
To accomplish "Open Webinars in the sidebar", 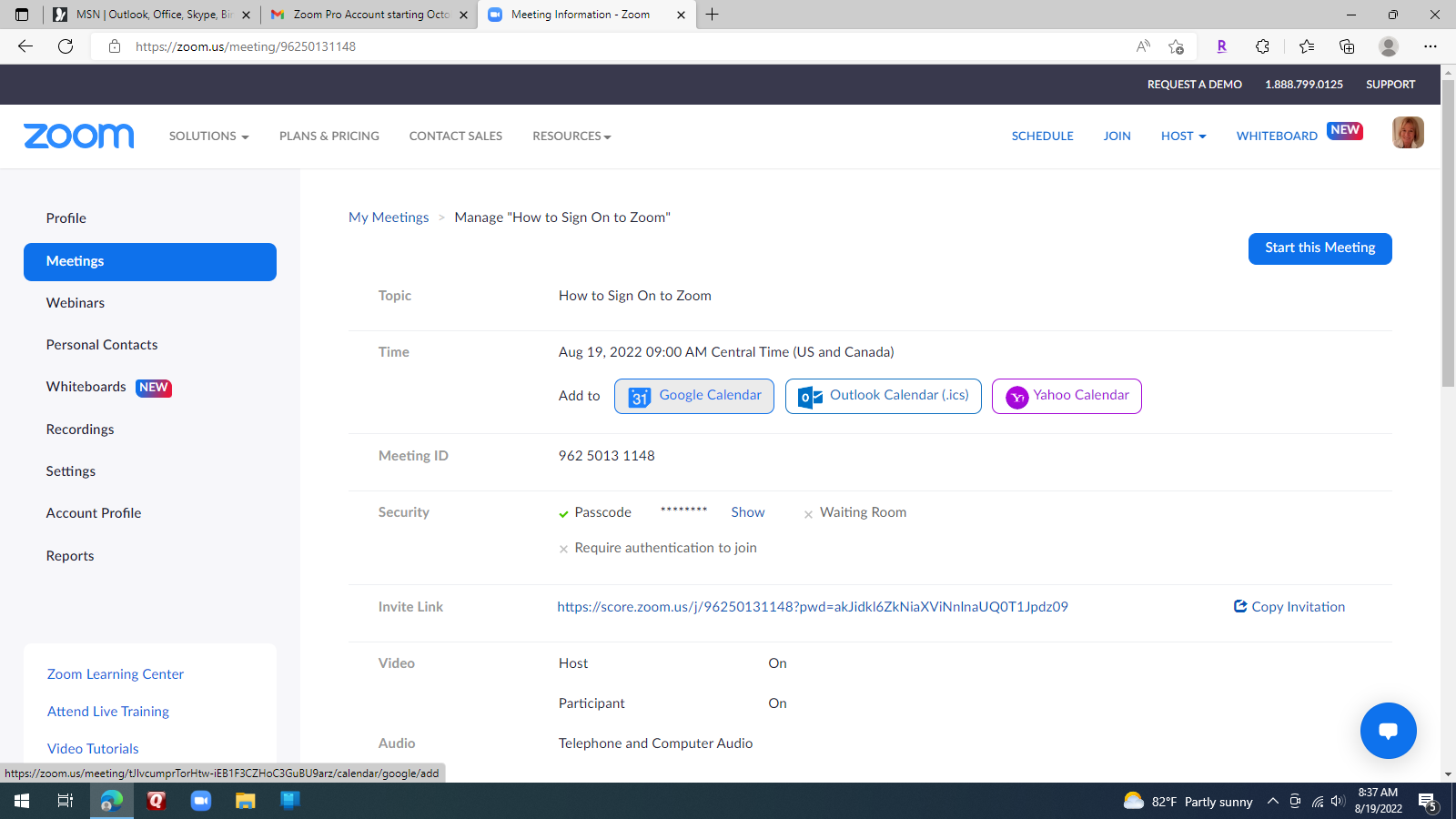I will pyautogui.click(x=76, y=303).
